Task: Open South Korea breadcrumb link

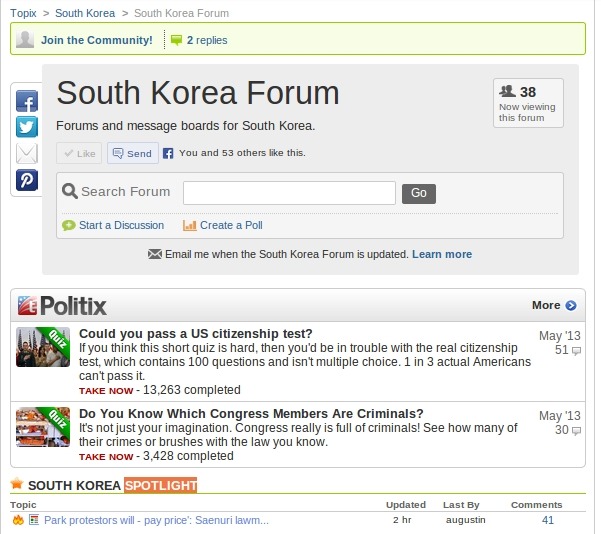Action: tap(85, 13)
